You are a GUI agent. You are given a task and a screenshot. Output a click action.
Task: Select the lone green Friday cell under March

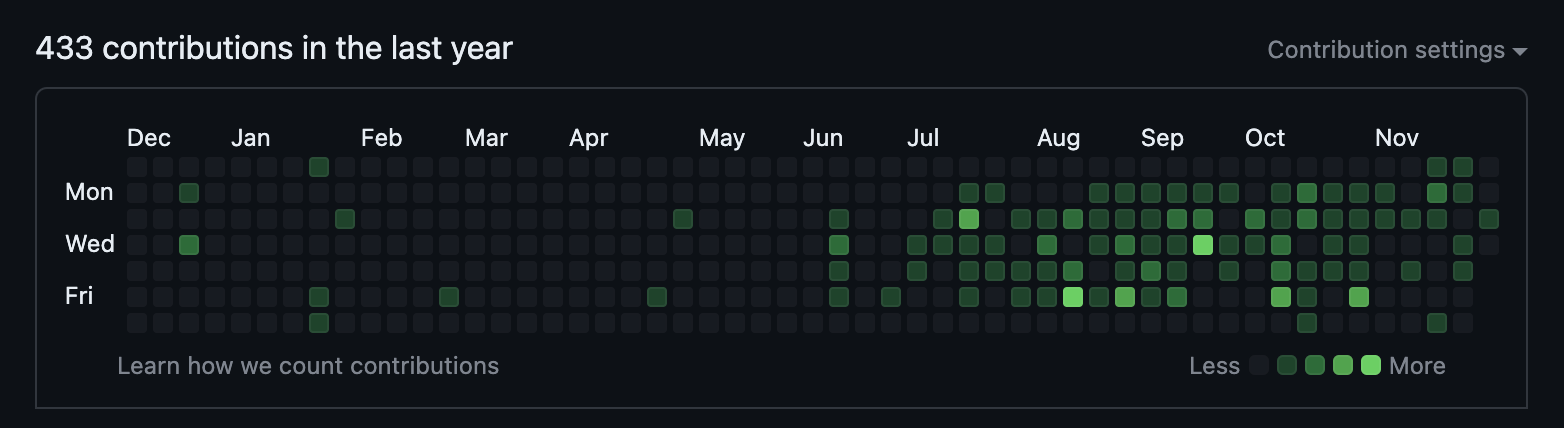point(449,297)
